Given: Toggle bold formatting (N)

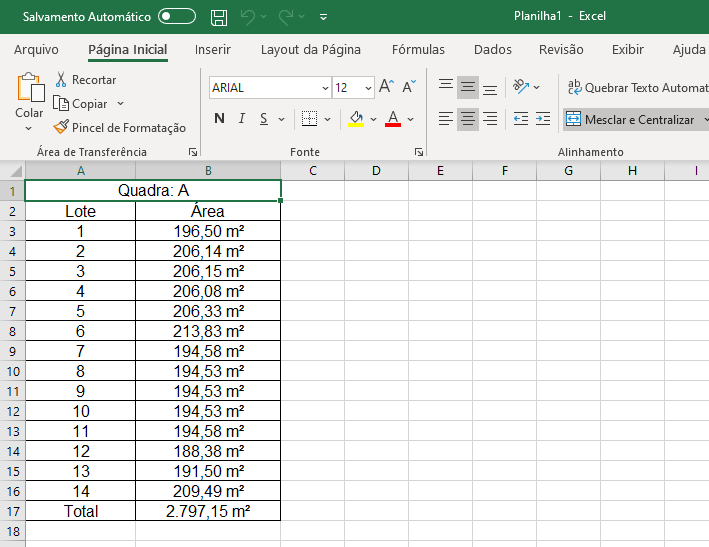Looking at the screenshot, I should click(x=219, y=119).
